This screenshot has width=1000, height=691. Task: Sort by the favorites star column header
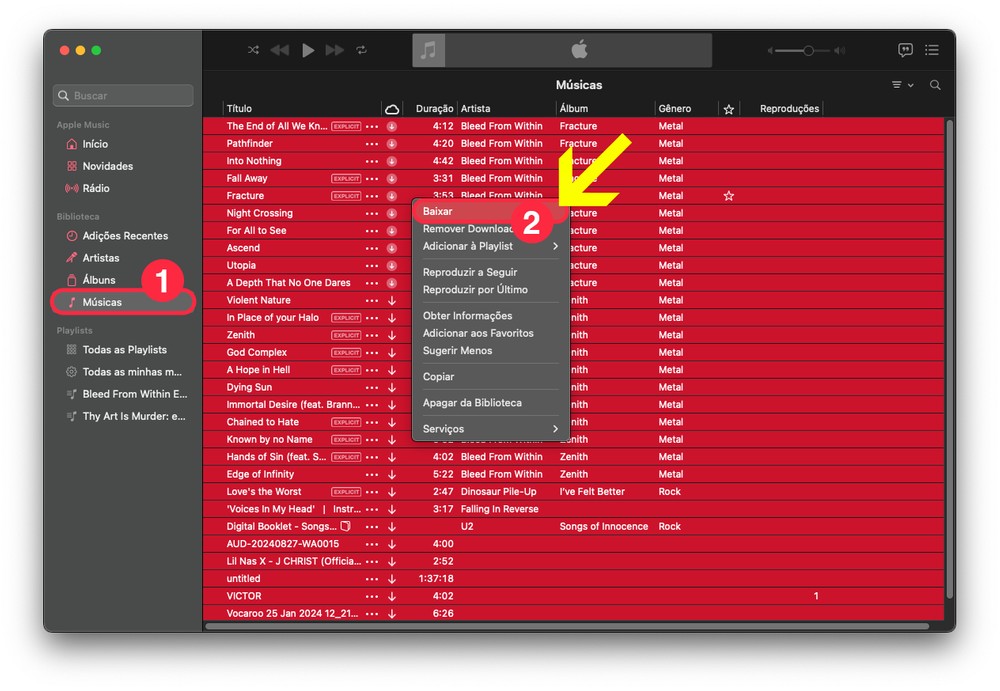tap(729, 109)
